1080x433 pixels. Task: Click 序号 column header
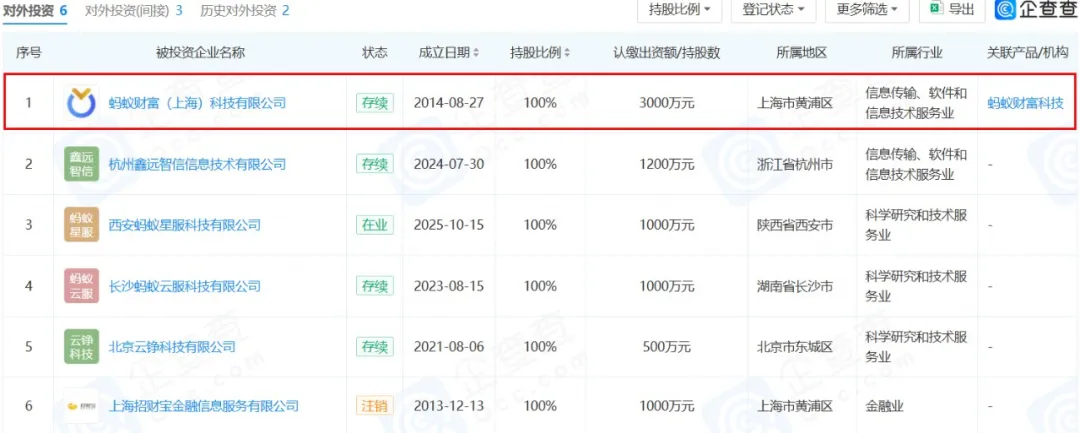[x=28, y=53]
